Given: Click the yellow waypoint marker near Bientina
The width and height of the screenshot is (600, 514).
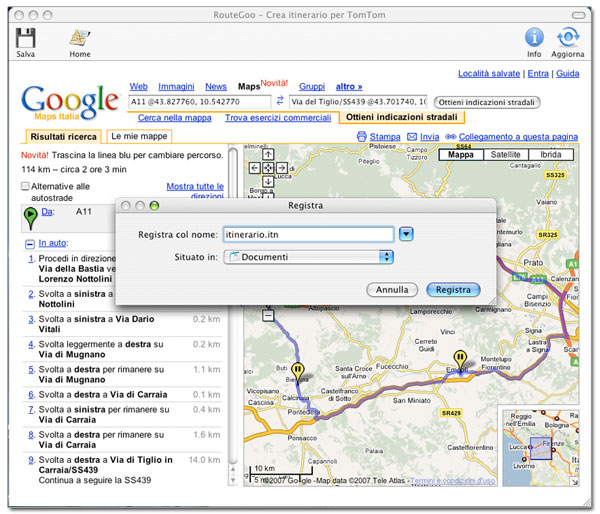Looking at the screenshot, I should coord(298,372).
